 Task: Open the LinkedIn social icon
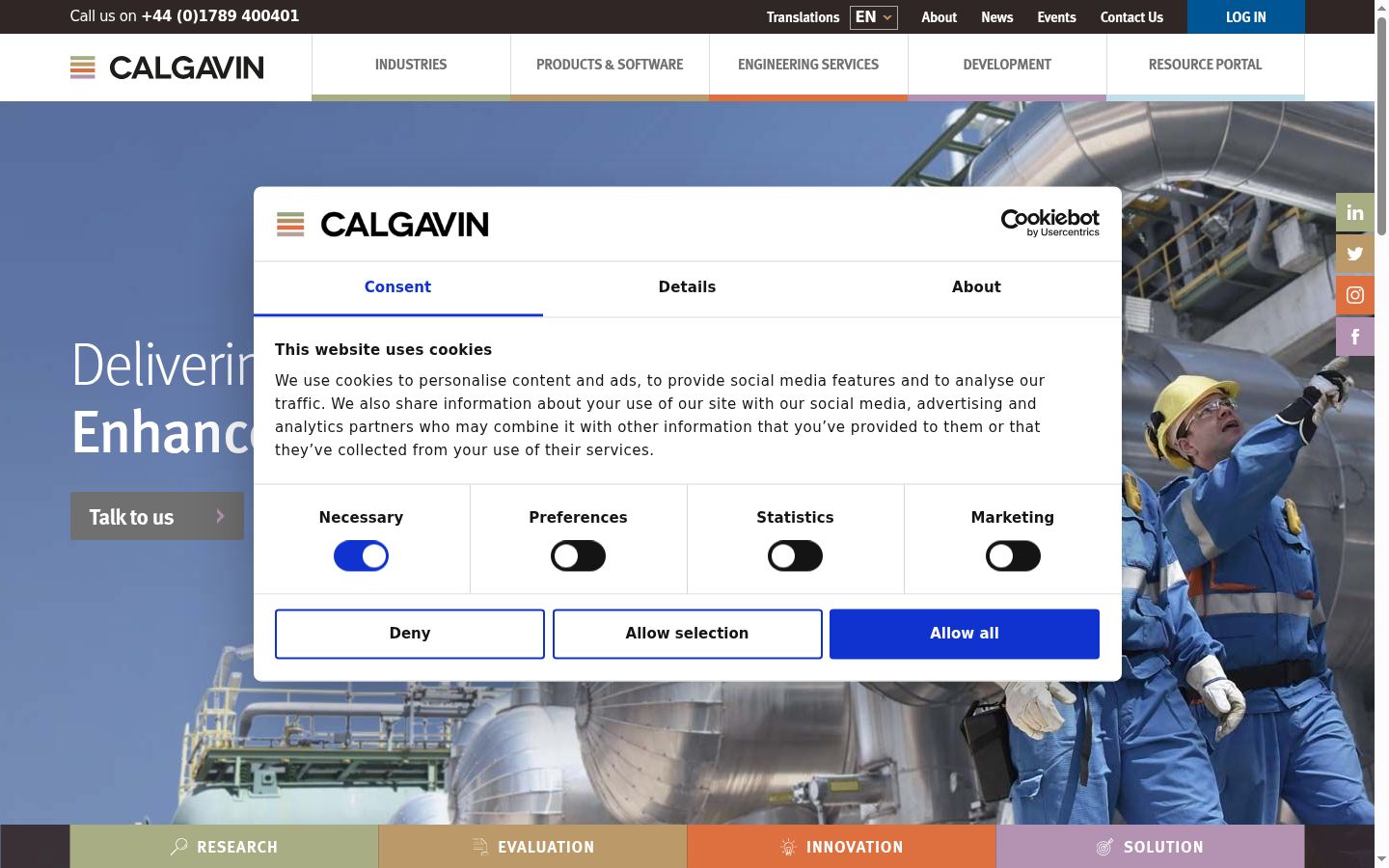coord(1355,212)
